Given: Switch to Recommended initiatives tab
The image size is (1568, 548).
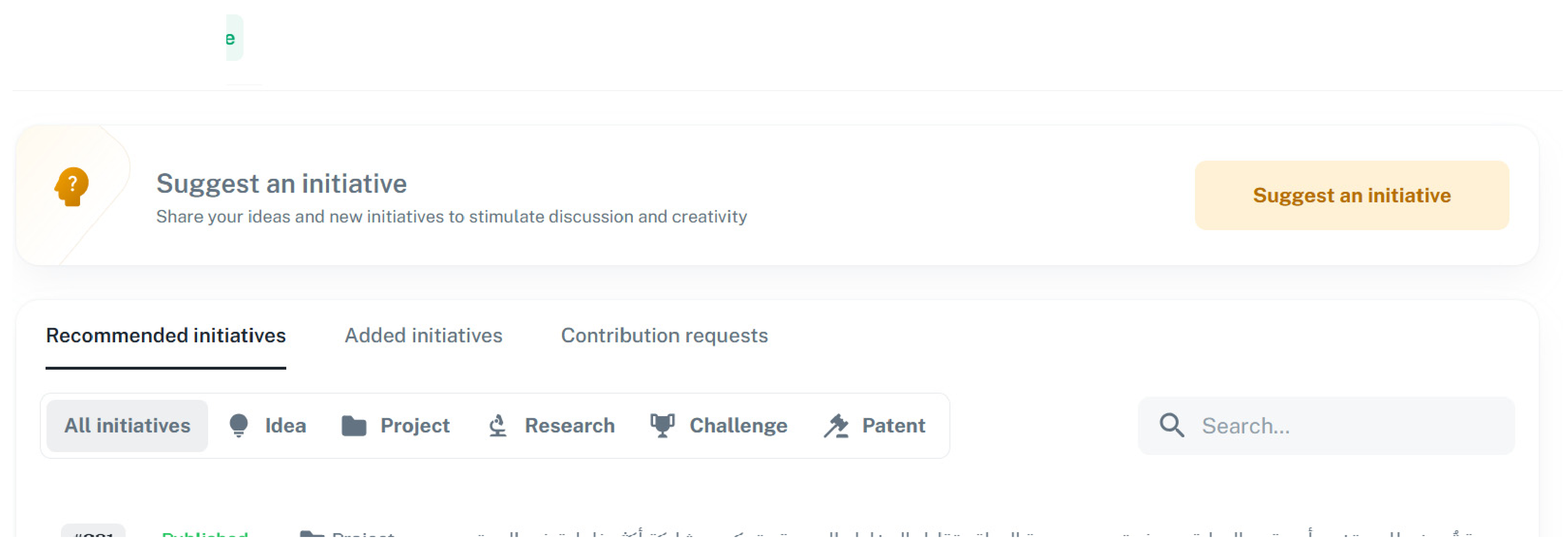Looking at the screenshot, I should pyautogui.click(x=165, y=336).
